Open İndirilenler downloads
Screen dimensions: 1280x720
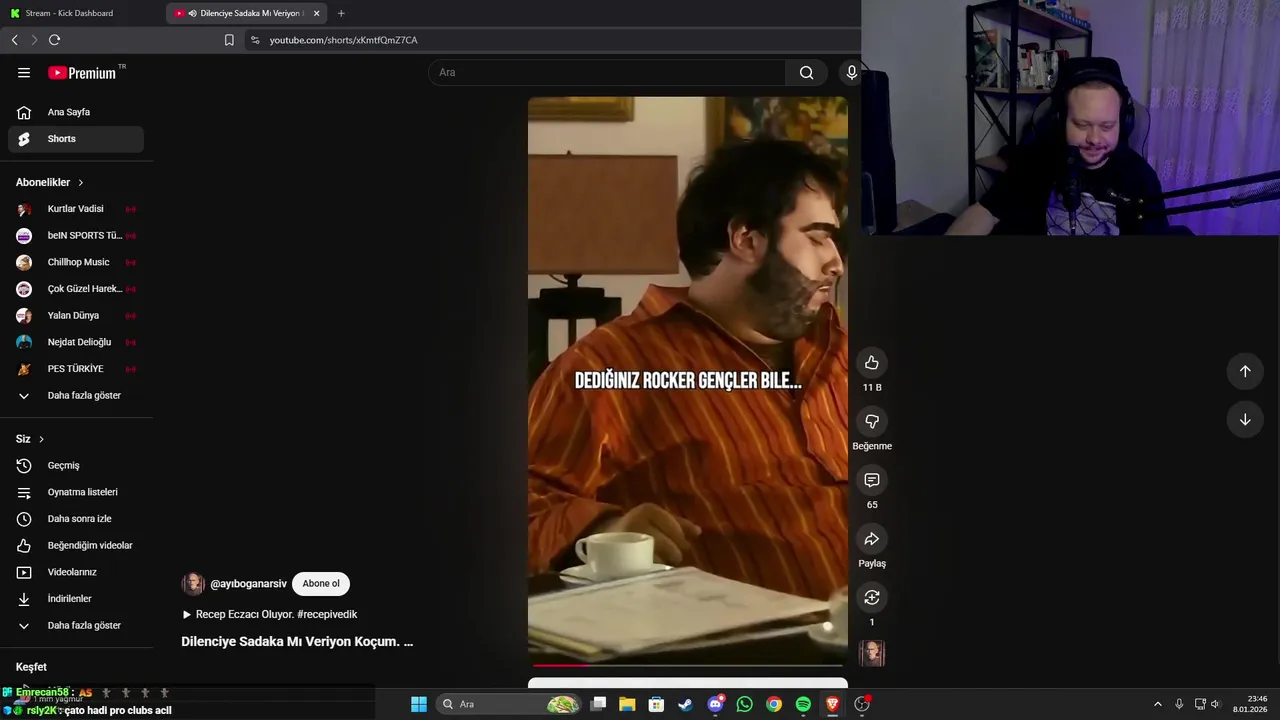tap(76, 599)
